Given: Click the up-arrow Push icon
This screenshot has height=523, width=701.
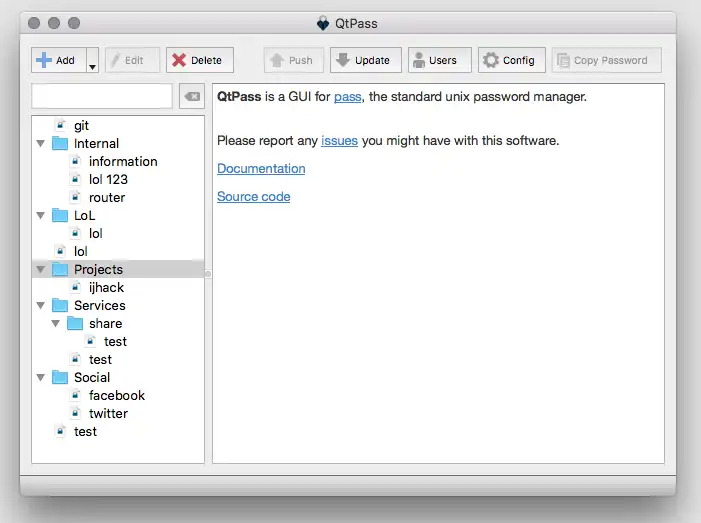Looking at the screenshot, I should click(277, 60).
